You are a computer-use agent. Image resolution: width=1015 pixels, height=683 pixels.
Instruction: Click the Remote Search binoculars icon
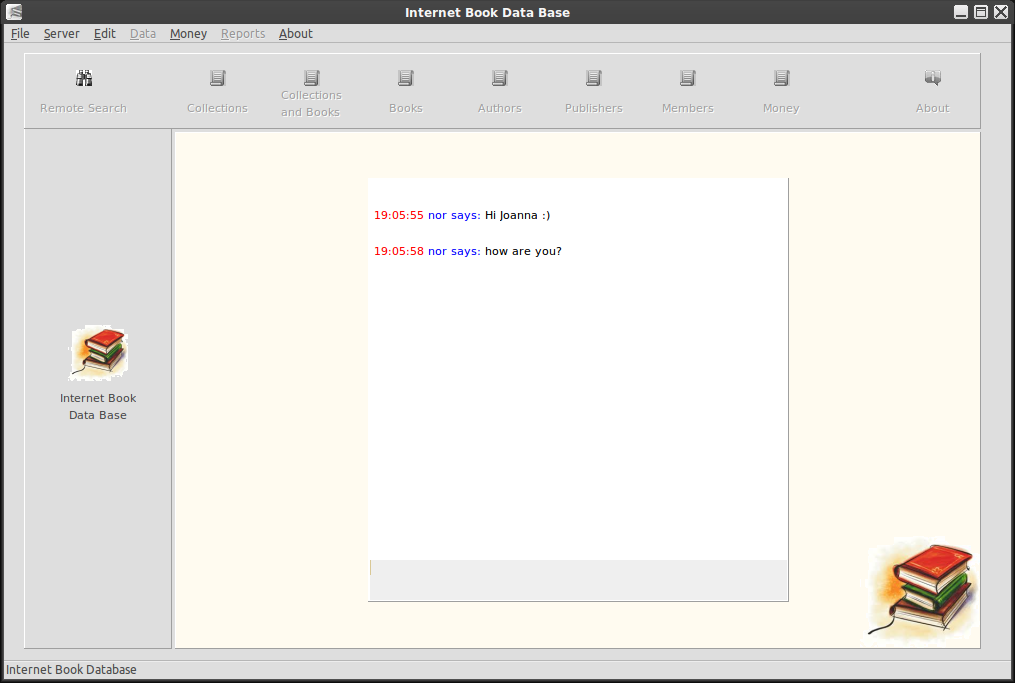point(84,78)
